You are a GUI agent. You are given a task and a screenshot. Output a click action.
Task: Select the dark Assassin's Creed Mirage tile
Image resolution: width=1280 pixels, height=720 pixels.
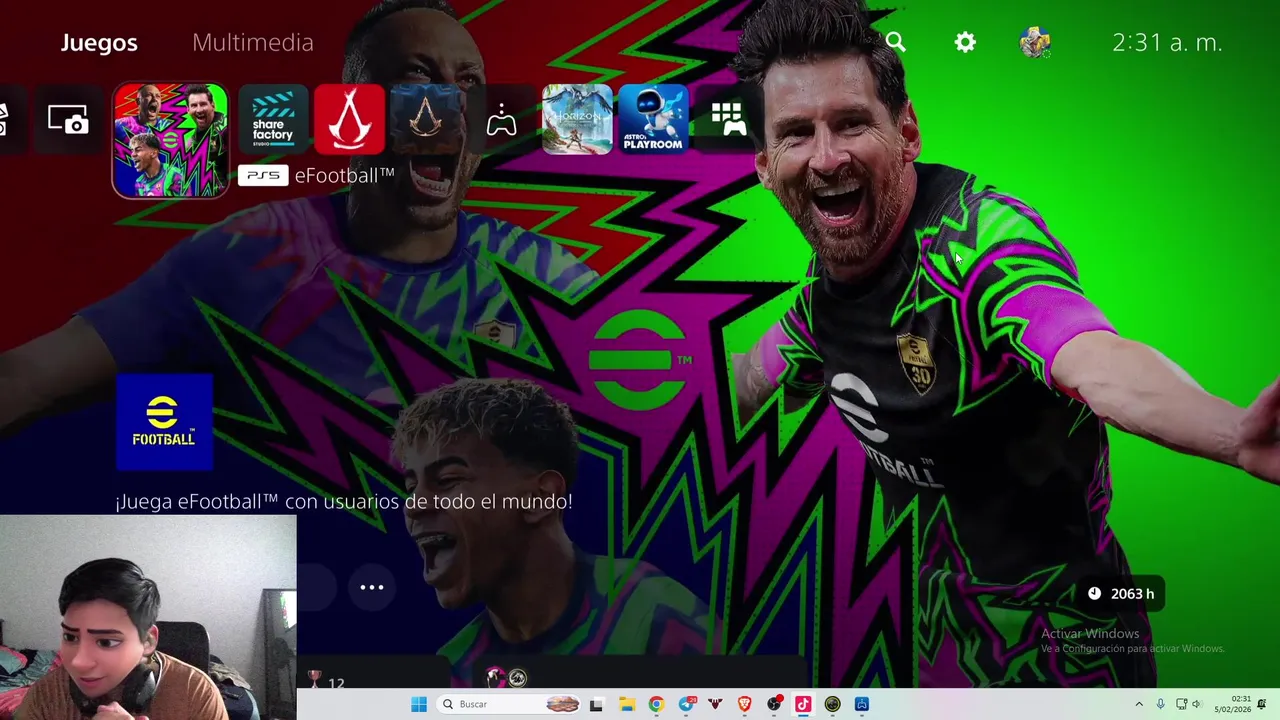pyautogui.click(x=425, y=121)
